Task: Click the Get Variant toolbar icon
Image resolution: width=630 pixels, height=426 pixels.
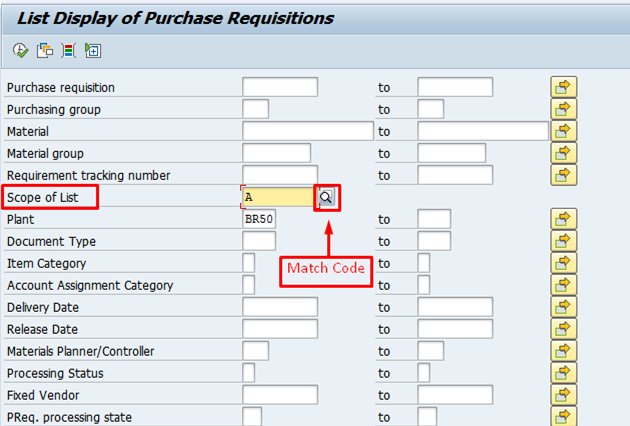Action: (x=45, y=50)
